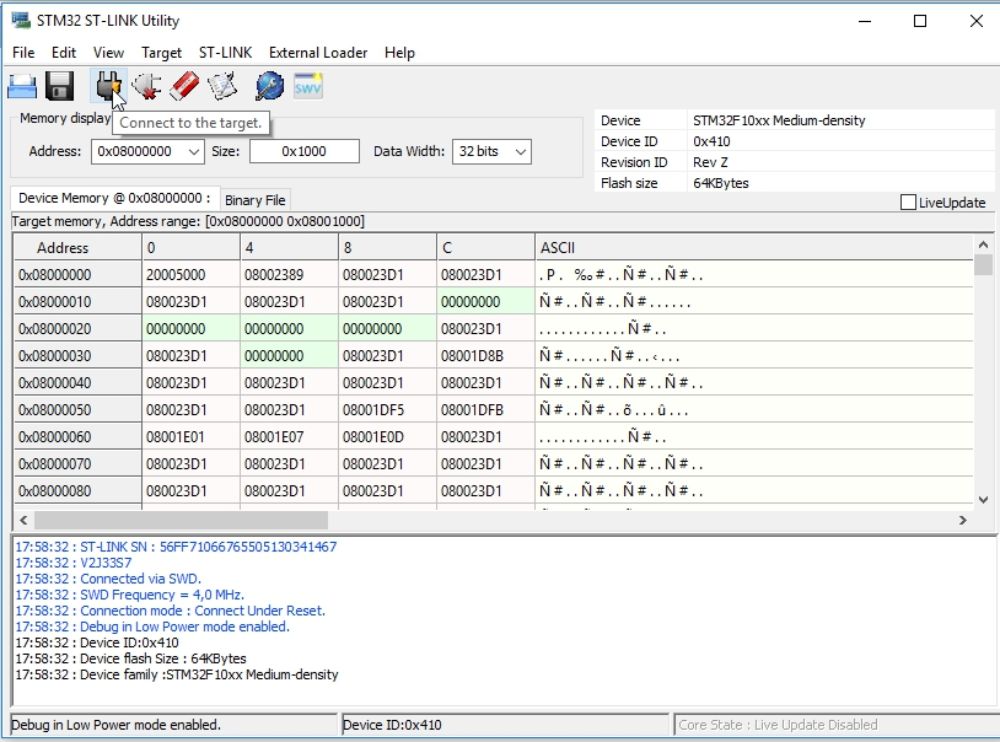This screenshot has width=1000, height=742.
Task: Open the External Loader menu
Action: coord(318,52)
